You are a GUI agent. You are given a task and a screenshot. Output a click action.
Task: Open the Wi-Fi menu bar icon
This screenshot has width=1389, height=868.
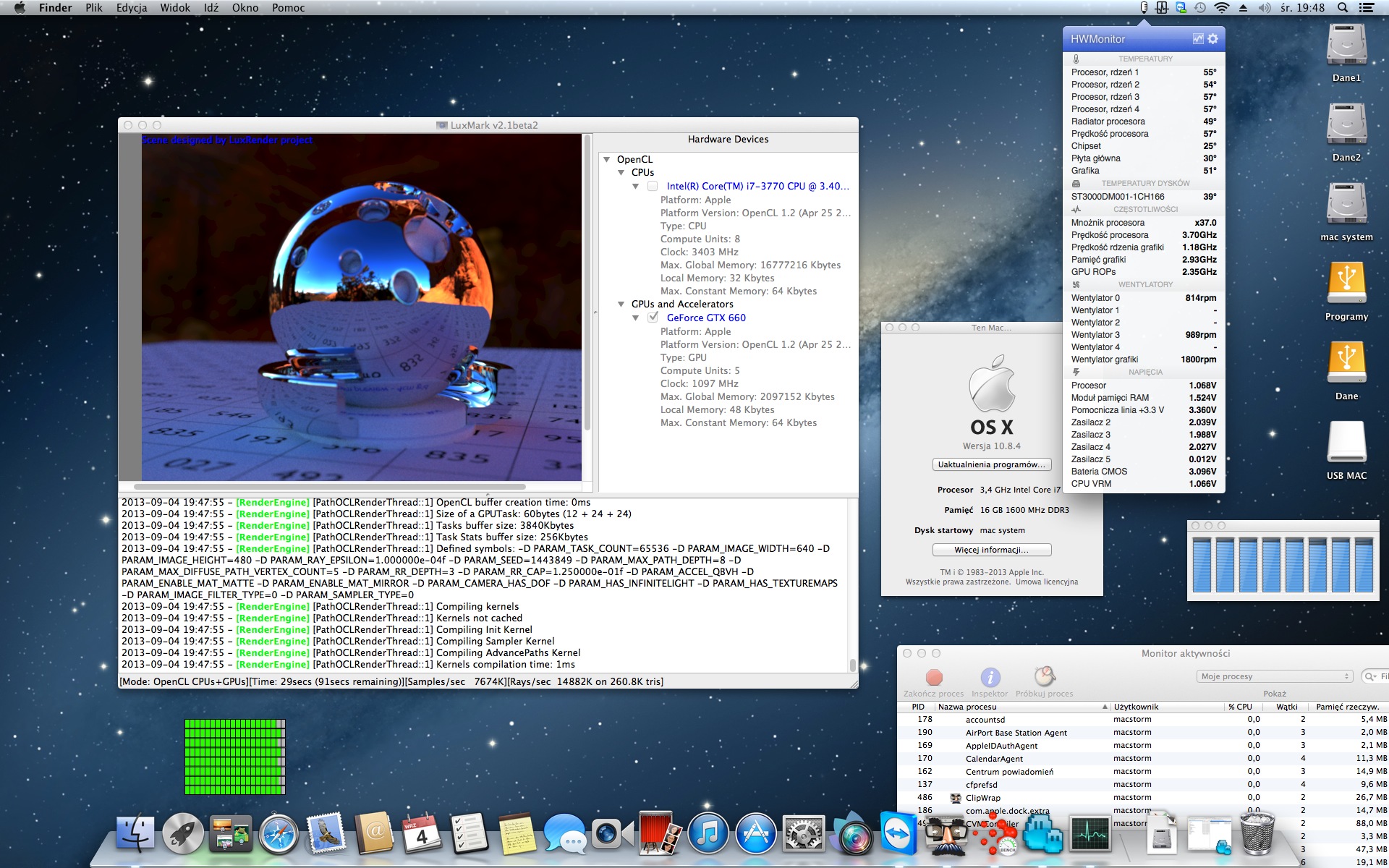[1222, 8]
